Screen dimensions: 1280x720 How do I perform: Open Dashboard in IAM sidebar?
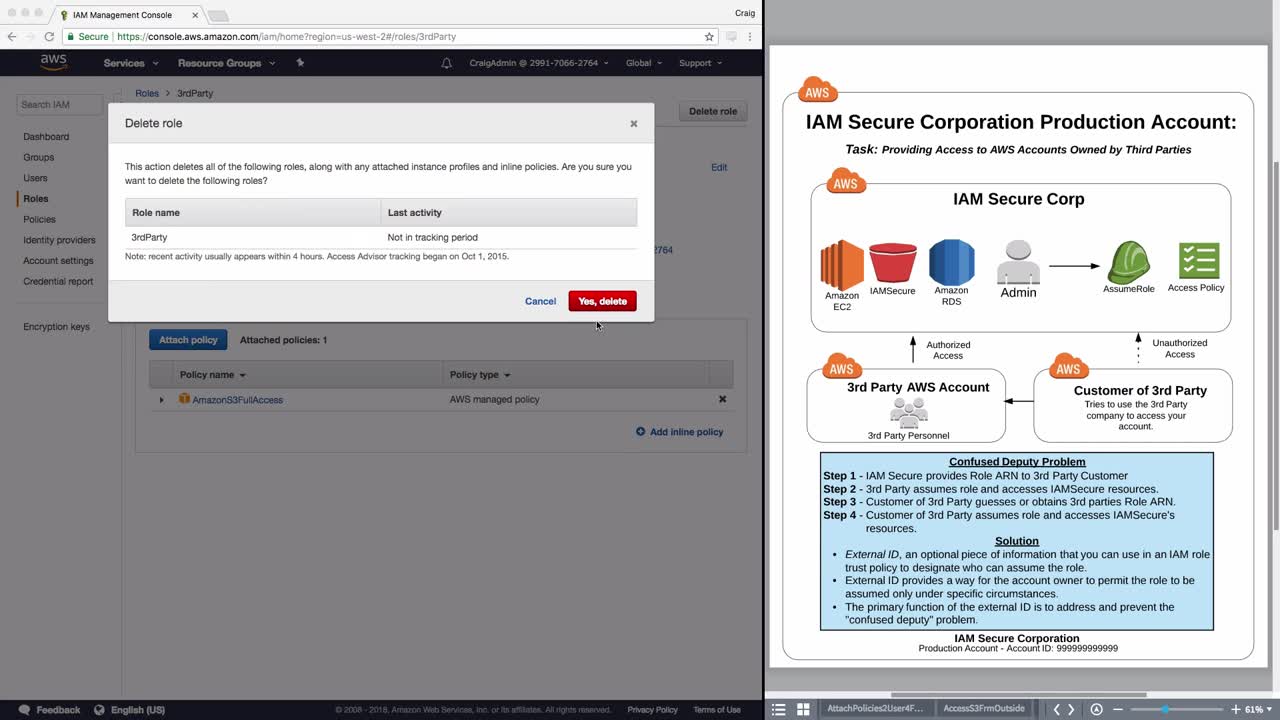46,137
